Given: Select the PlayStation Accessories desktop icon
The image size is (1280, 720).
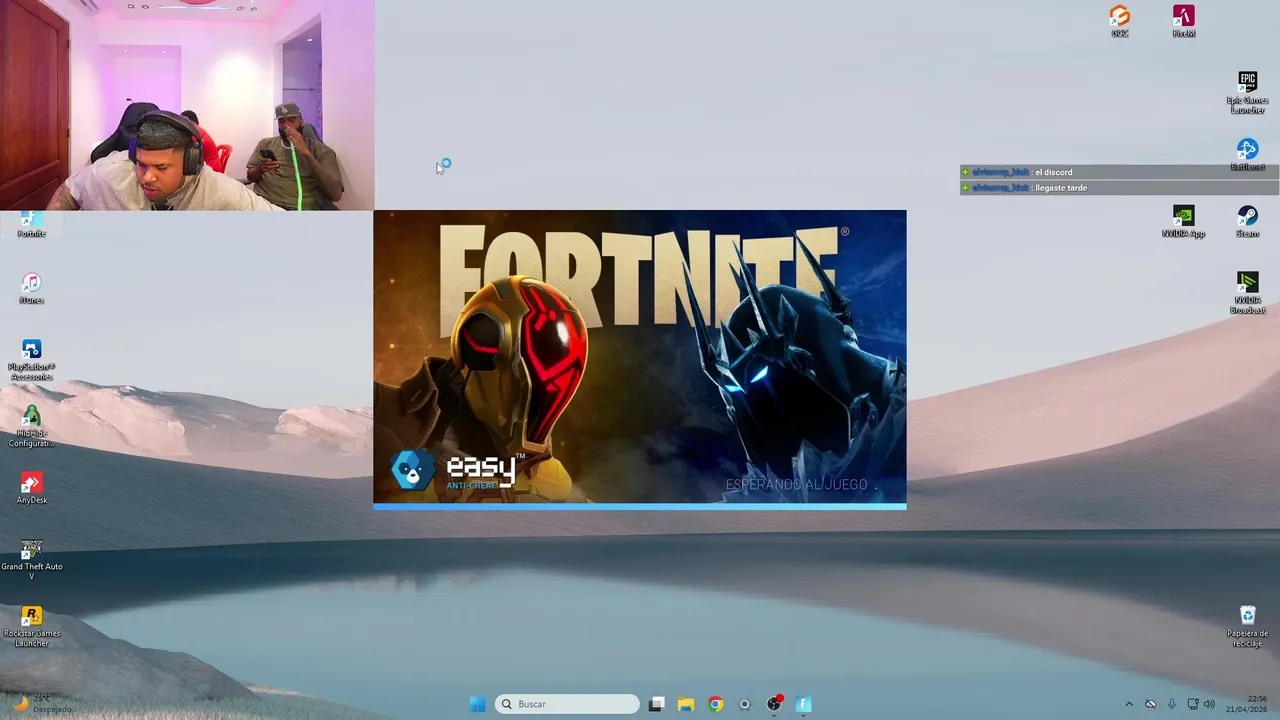Looking at the screenshot, I should 31,360.
